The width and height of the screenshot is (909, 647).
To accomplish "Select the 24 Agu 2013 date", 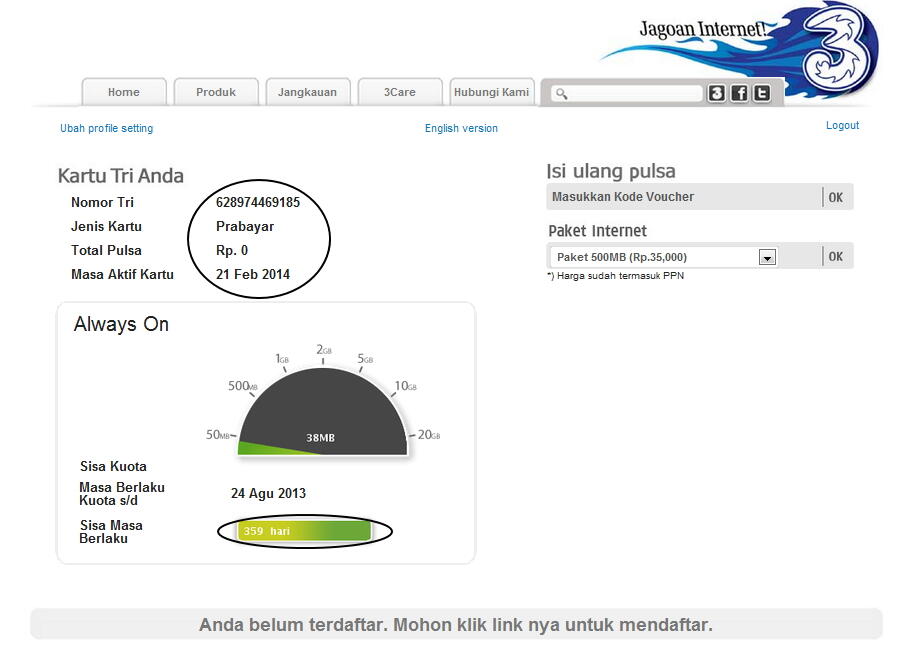I will (x=268, y=493).
